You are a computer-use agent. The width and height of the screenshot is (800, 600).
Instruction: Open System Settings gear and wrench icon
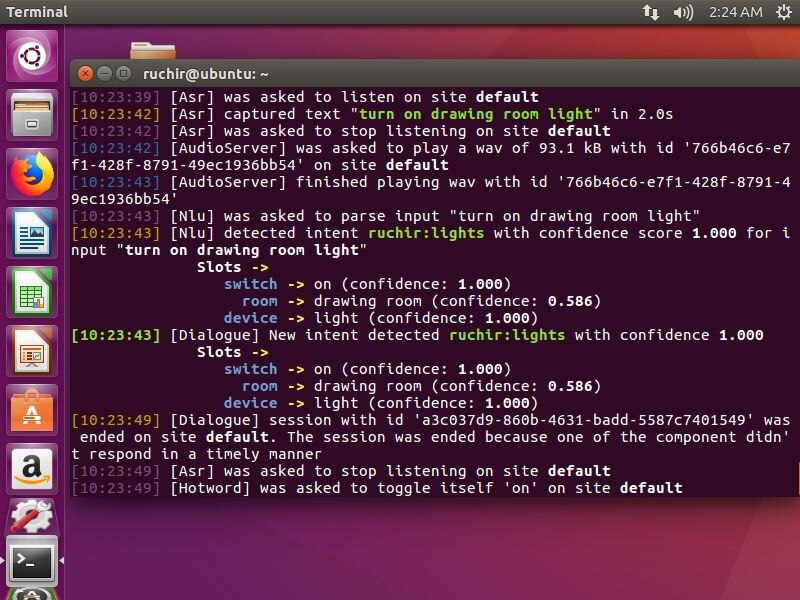pyautogui.click(x=32, y=516)
